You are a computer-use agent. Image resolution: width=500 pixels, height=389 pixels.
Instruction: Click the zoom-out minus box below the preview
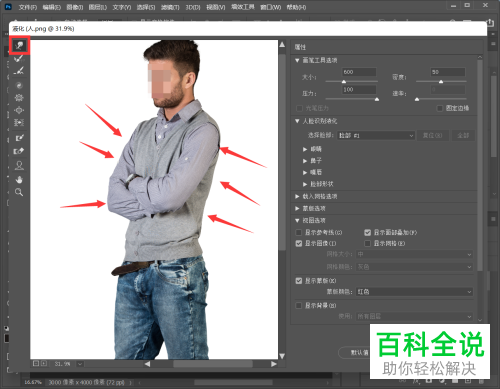pos(36,364)
